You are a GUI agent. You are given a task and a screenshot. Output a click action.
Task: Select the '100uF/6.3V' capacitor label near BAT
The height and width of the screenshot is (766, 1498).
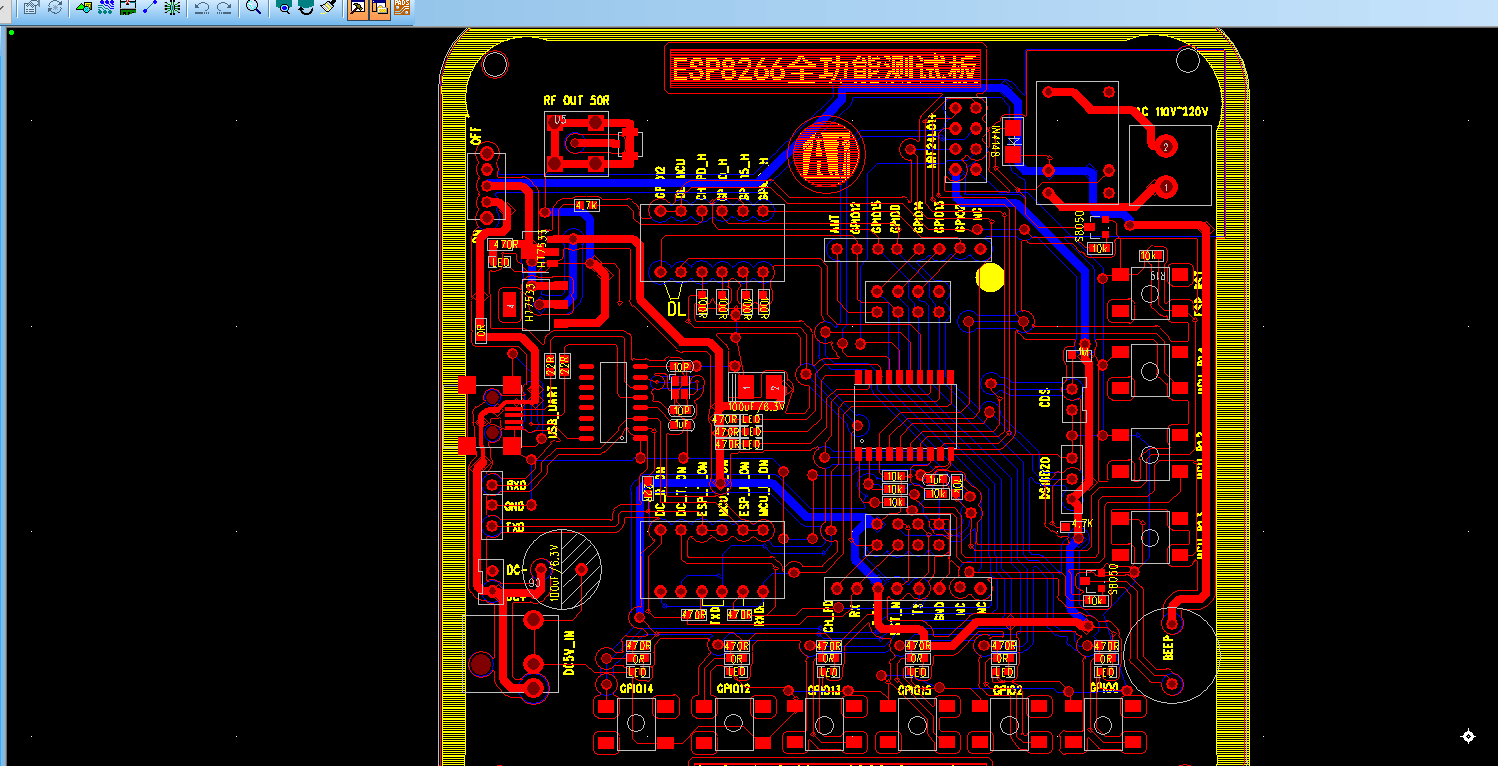click(x=555, y=574)
